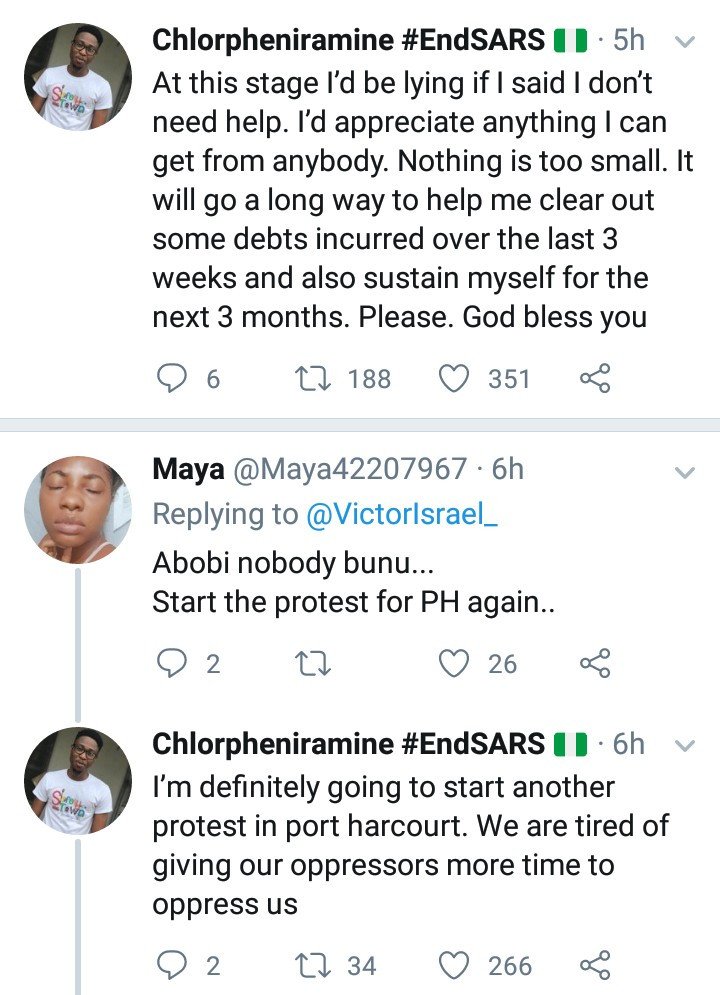This screenshot has width=720, height=995.
Task: View Maya's profile picture
Action: [77, 510]
